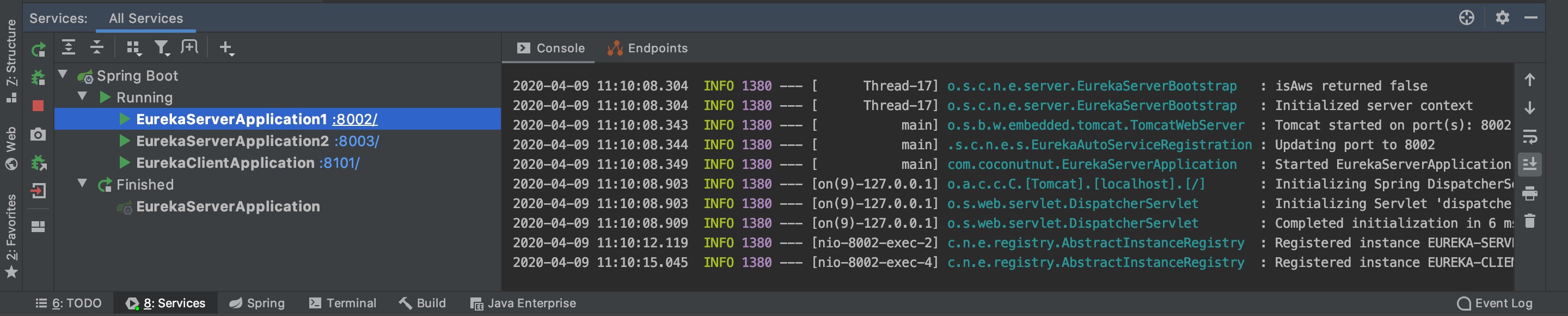Toggle soft-wrap in console
Viewport: 1568px width, 316px height.
point(1530,136)
